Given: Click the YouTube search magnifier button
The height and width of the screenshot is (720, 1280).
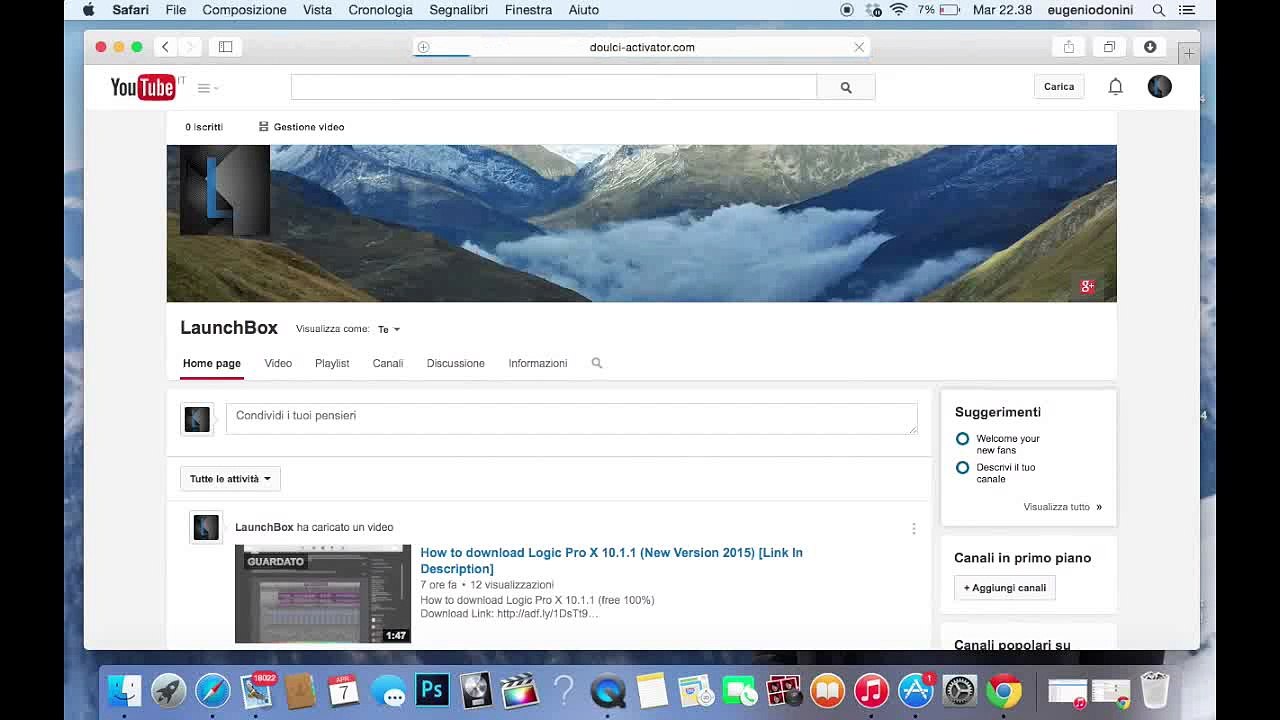Looking at the screenshot, I should [x=846, y=87].
